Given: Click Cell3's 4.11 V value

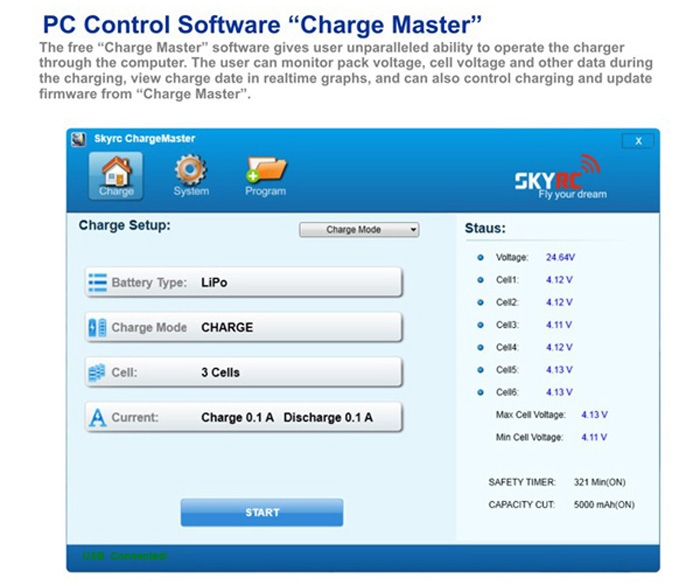Looking at the screenshot, I should point(559,325).
